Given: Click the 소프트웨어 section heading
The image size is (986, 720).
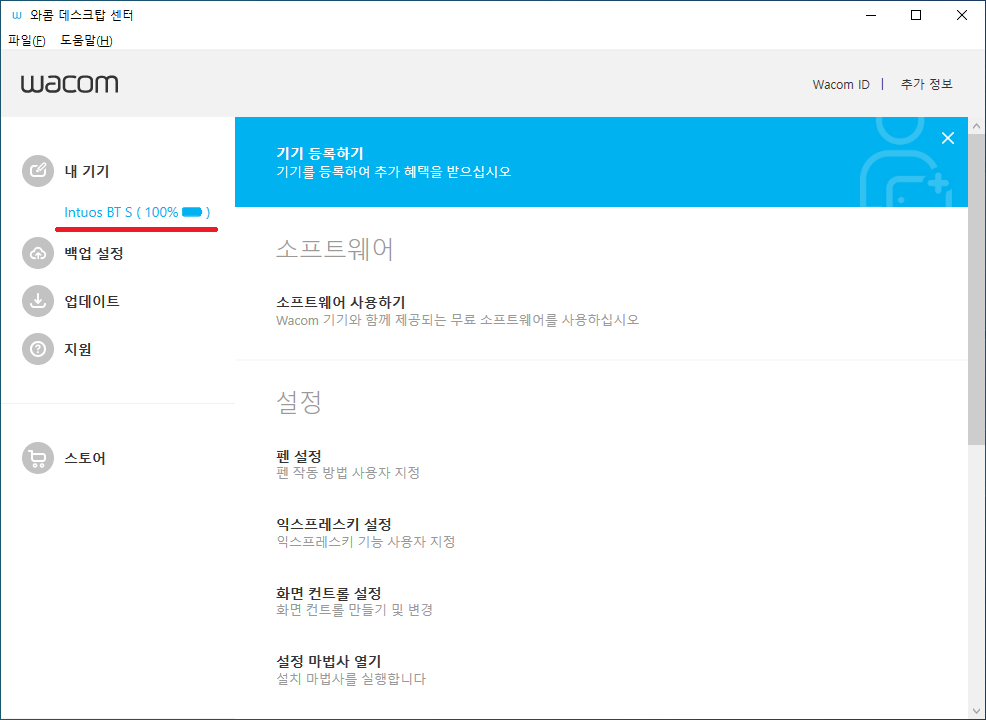Looking at the screenshot, I should pos(335,249).
